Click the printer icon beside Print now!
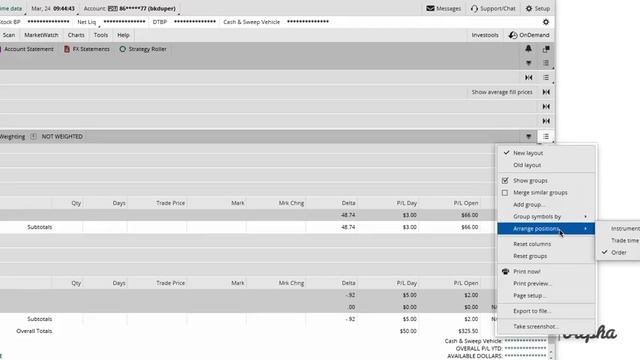Viewport: 640px width, 360px height. 505,271
